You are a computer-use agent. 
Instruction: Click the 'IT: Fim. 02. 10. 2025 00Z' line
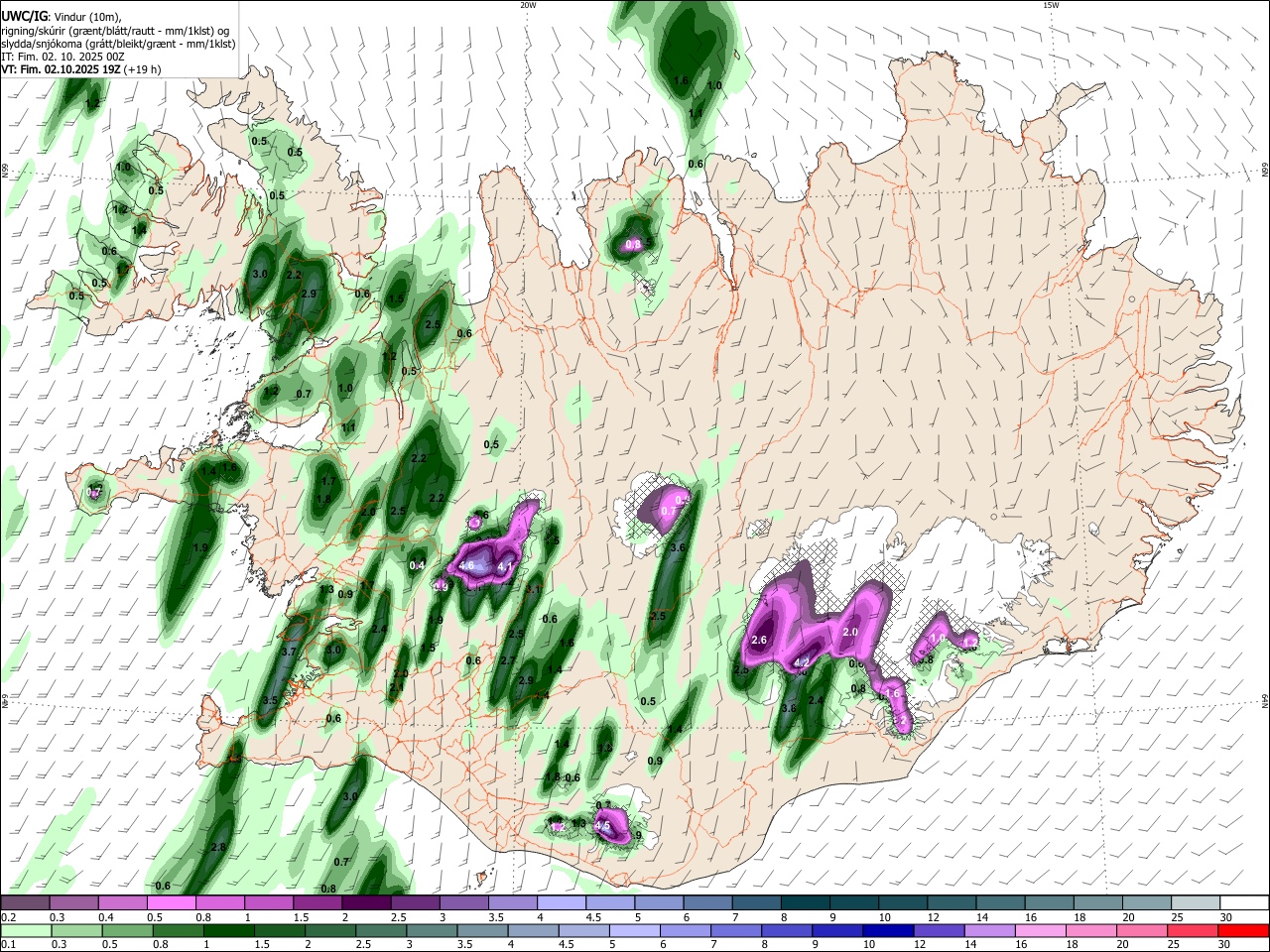[63, 57]
